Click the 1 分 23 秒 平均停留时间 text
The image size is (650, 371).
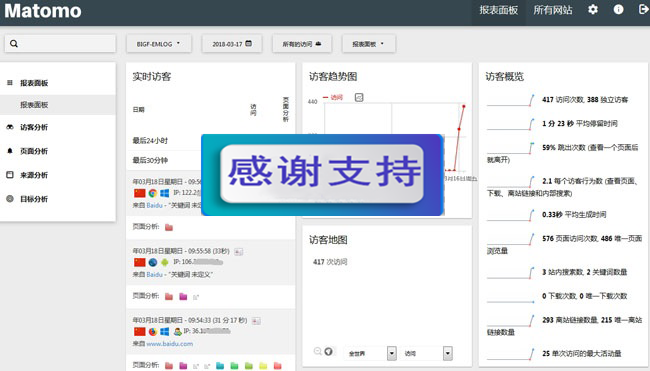tap(580, 124)
